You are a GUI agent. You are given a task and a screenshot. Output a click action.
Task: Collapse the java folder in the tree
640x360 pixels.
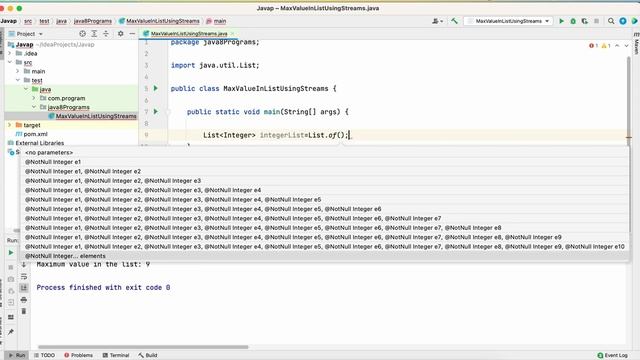[x=26, y=89]
